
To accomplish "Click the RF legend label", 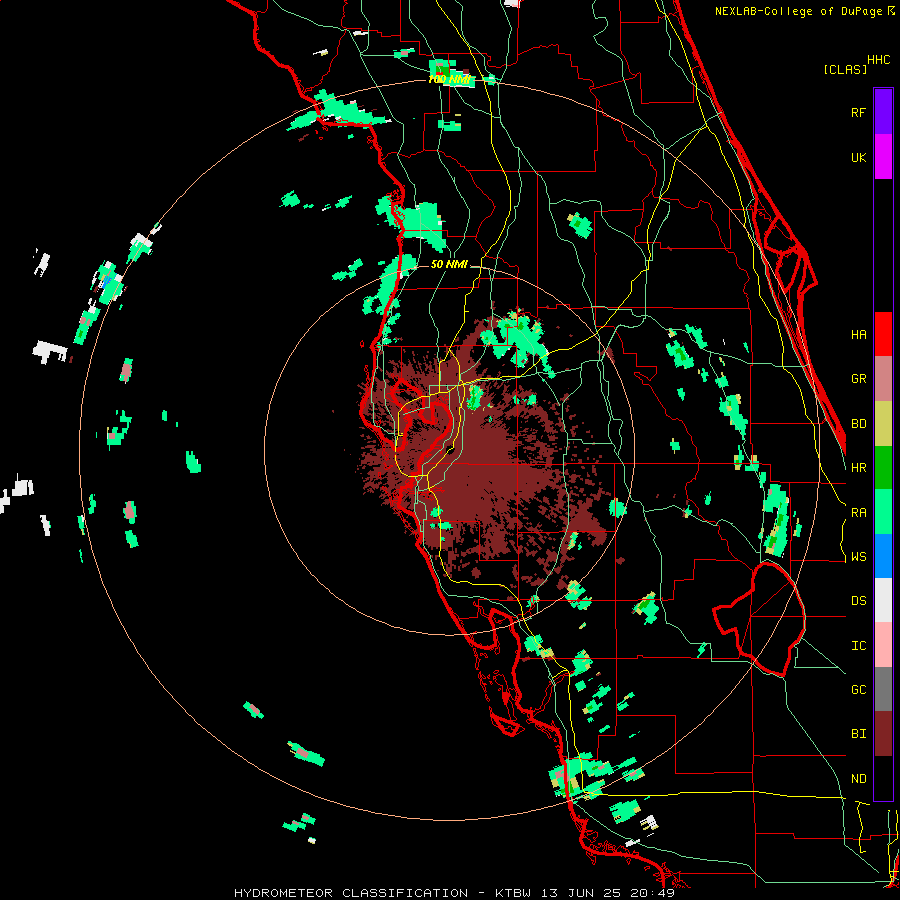I will [858, 112].
